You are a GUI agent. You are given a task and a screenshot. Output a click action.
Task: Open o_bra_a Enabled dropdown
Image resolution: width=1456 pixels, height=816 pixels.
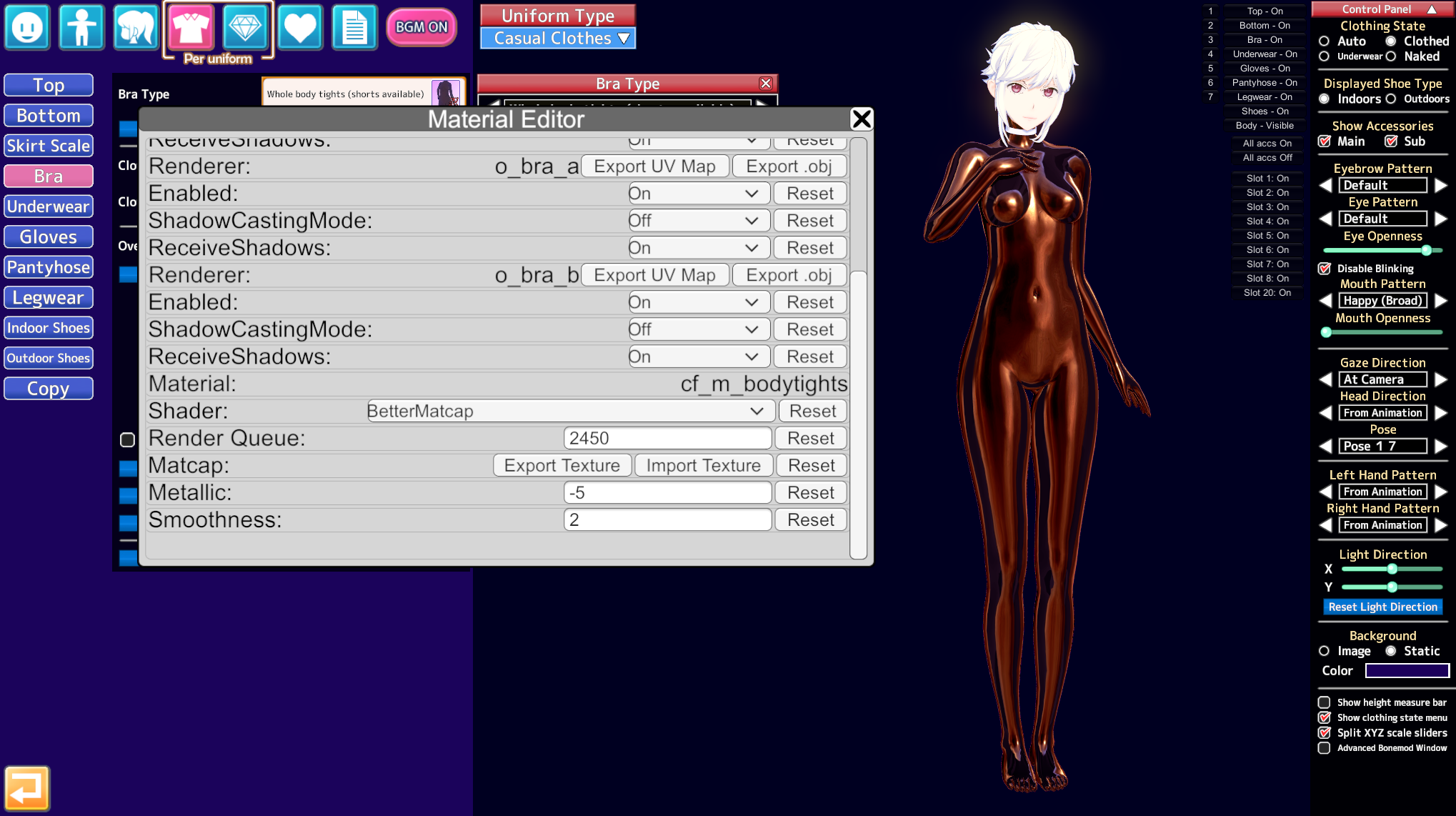click(x=699, y=194)
